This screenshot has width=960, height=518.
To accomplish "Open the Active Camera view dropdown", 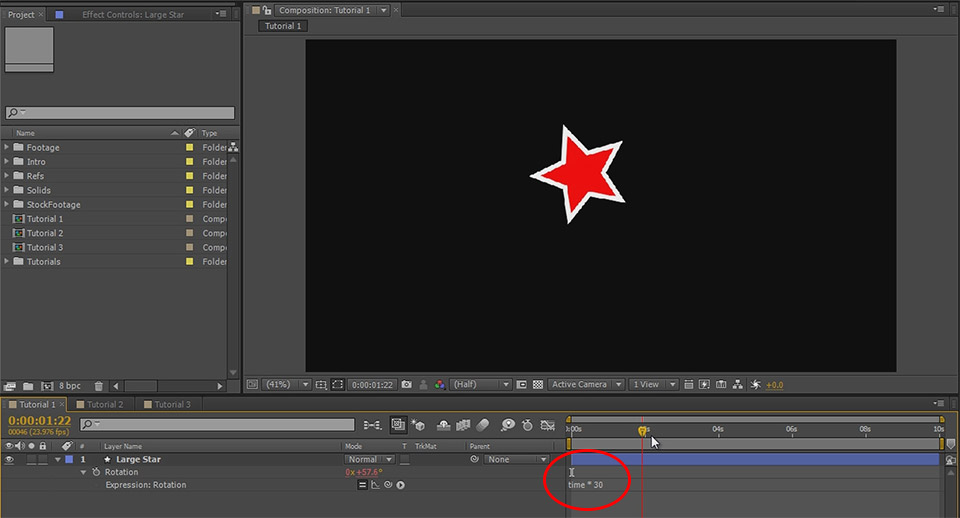I will click(x=585, y=384).
